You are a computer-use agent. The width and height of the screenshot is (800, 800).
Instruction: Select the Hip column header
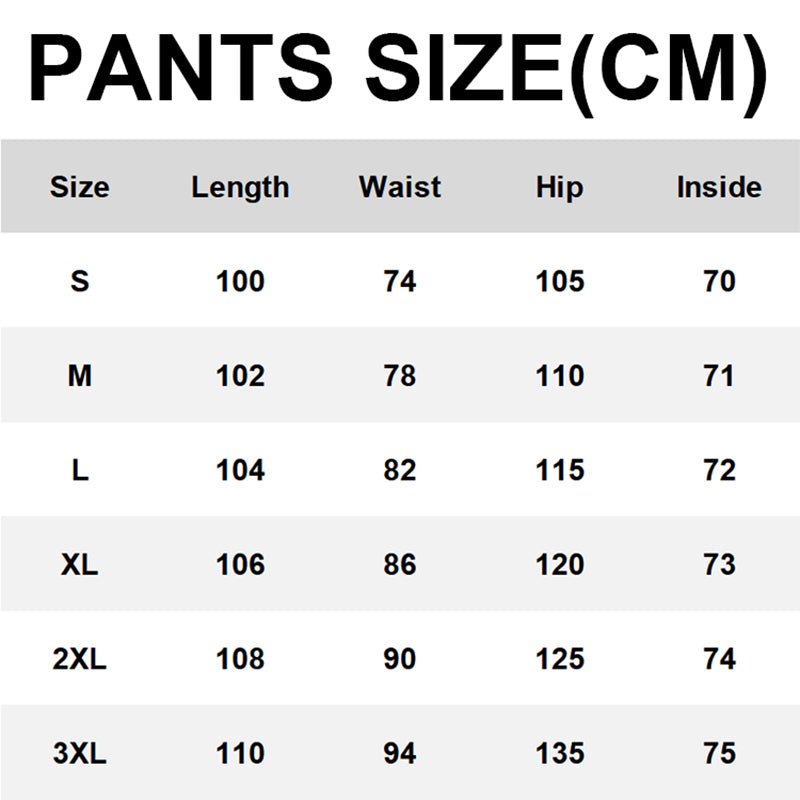point(559,187)
